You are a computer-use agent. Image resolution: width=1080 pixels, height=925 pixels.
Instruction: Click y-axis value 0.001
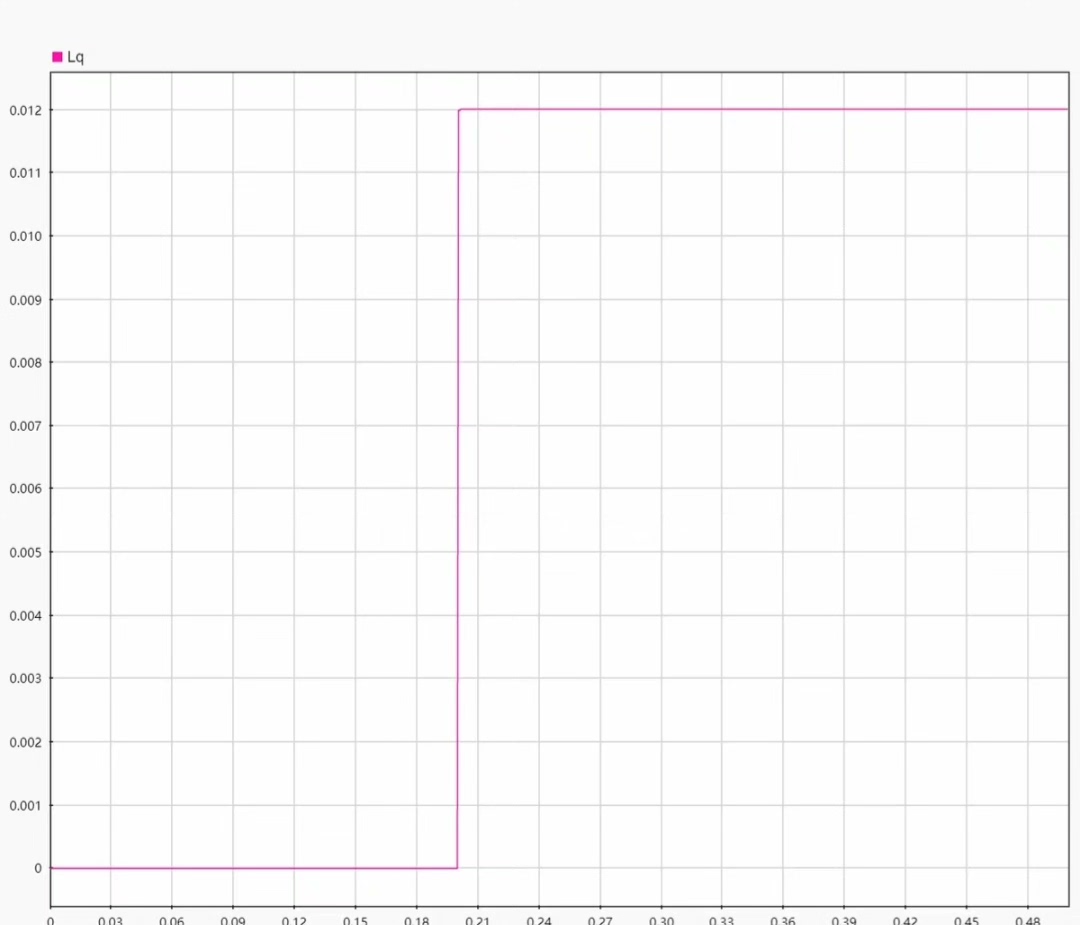25,805
